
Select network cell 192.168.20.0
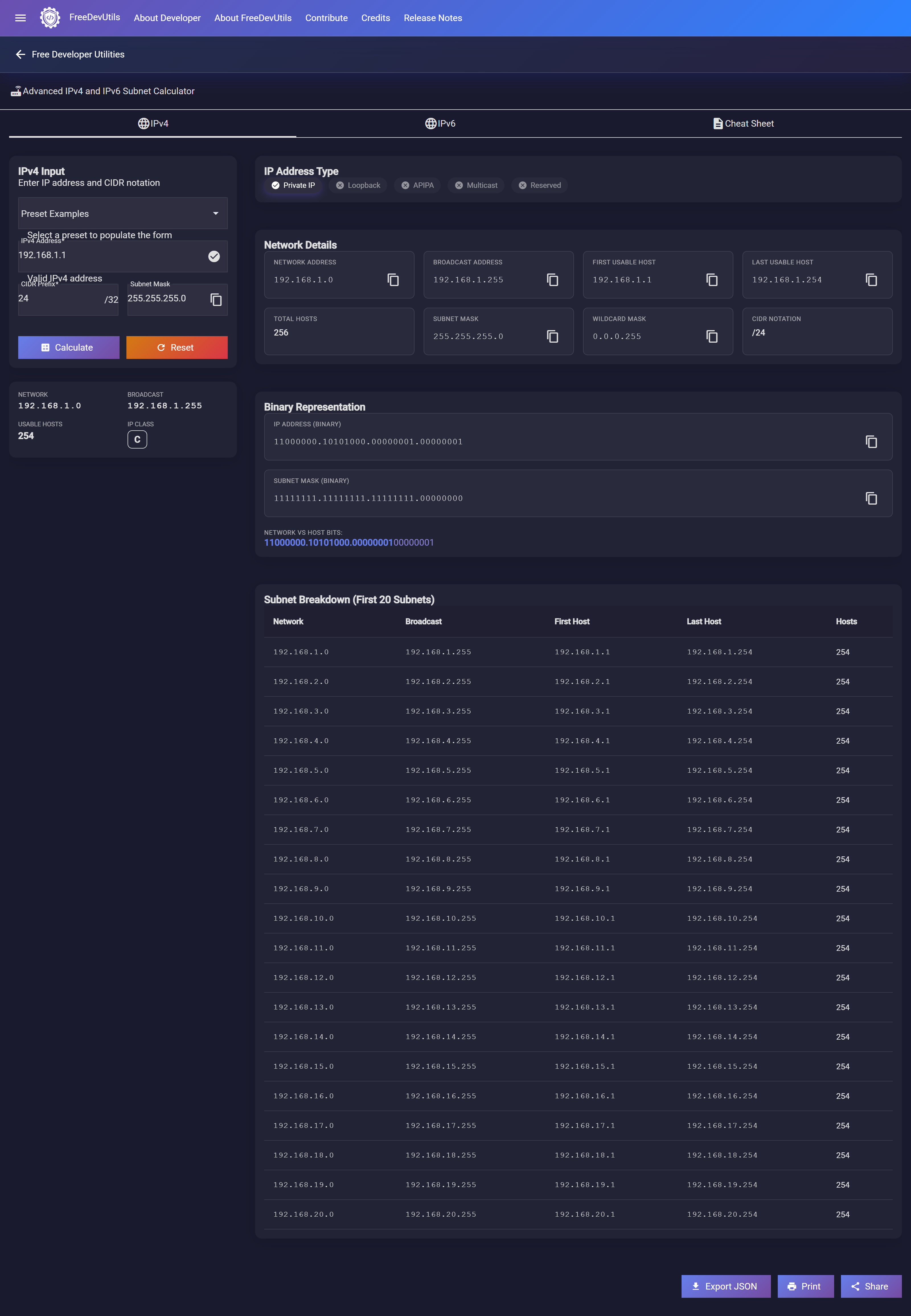[x=303, y=1214]
